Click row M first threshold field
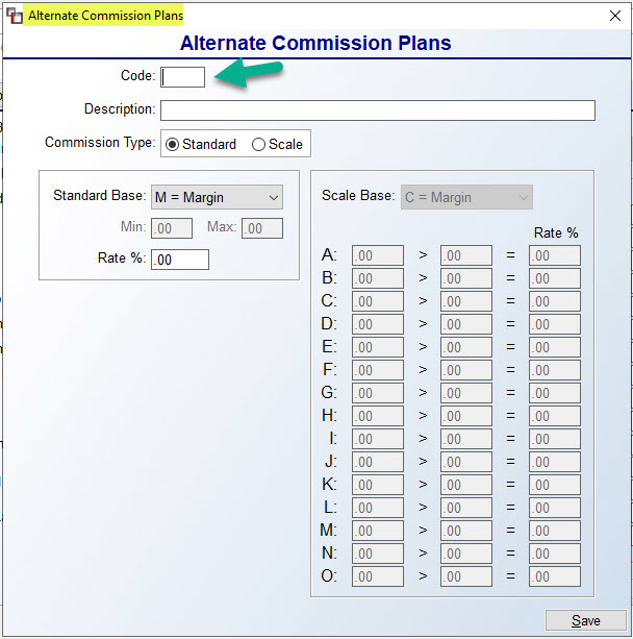Screen dimensions: 633x639 pos(378,530)
